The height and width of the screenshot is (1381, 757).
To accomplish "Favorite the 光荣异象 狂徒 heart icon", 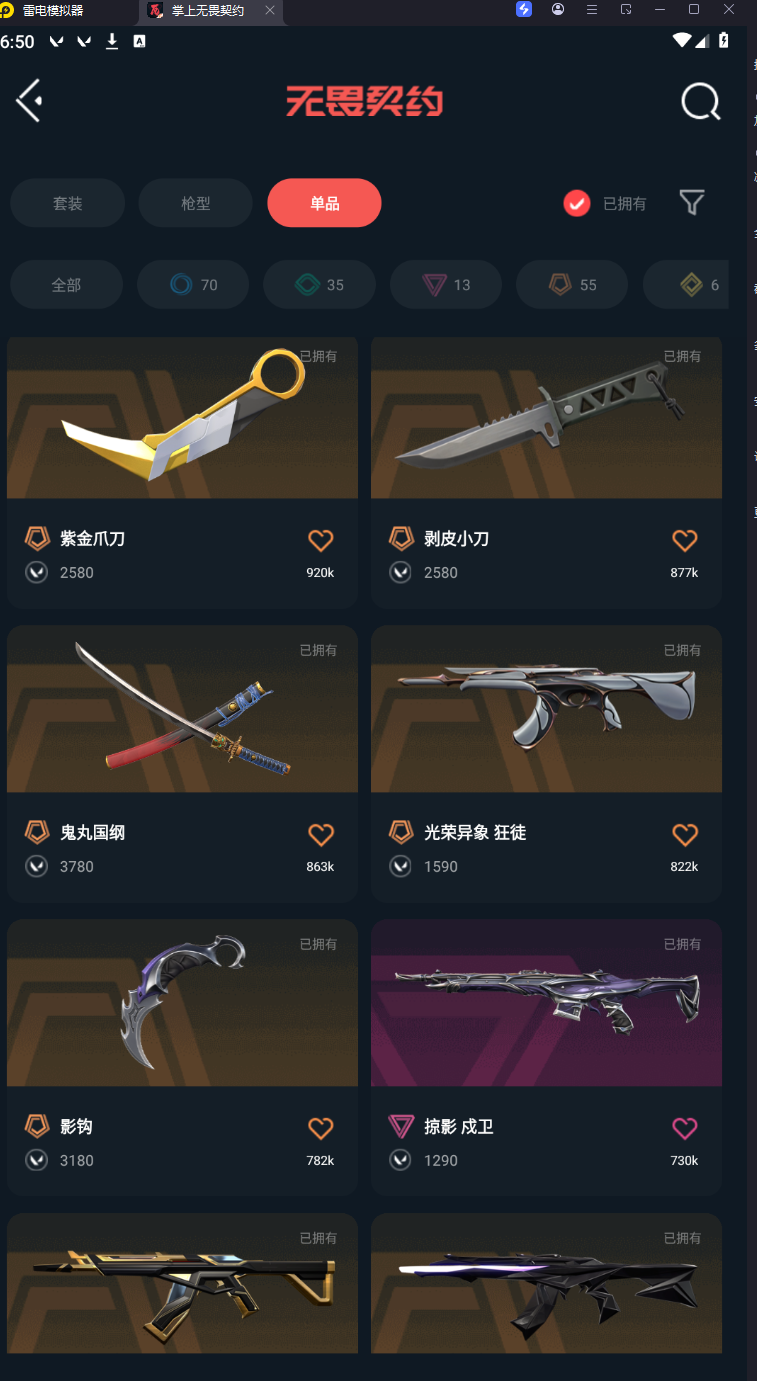I will tap(684, 835).
